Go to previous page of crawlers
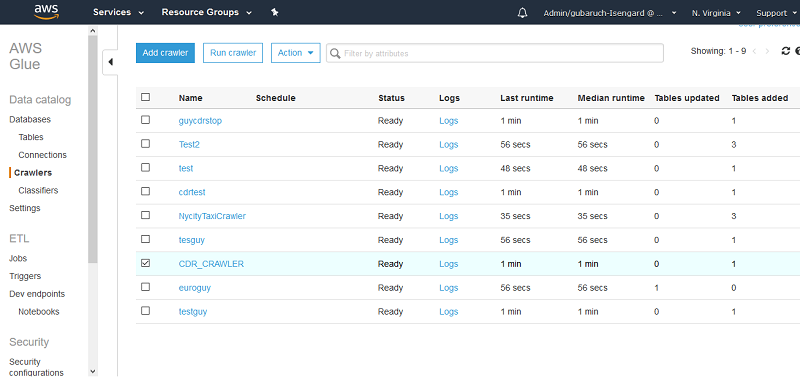This screenshot has width=800, height=377. [754, 51]
